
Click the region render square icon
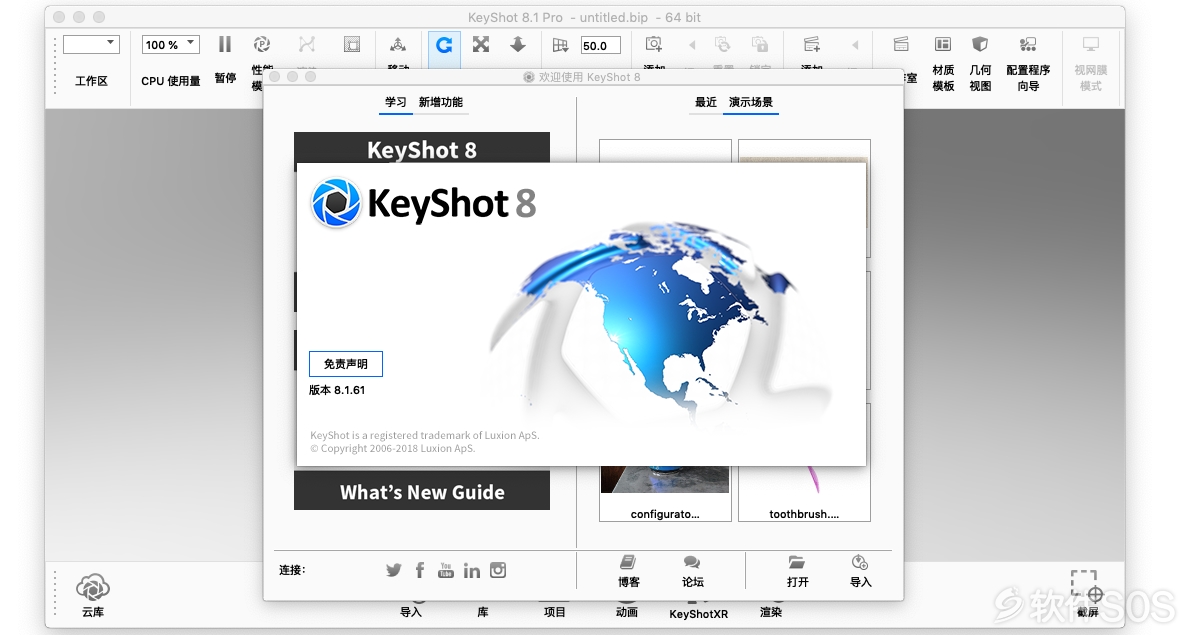tap(352, 45)
